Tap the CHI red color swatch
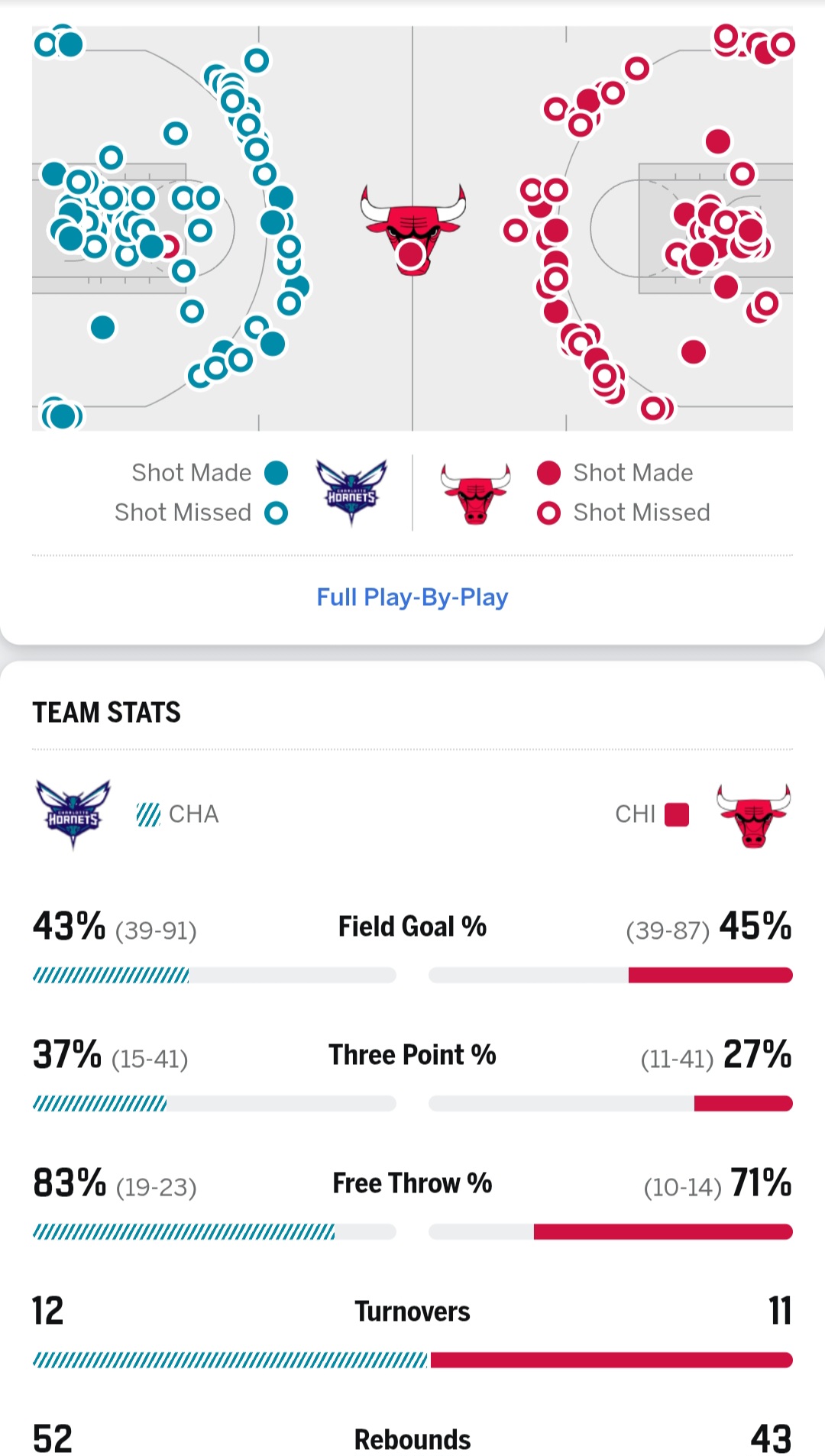The height and width of the screenshot is (1456, 825). [677, 814]
